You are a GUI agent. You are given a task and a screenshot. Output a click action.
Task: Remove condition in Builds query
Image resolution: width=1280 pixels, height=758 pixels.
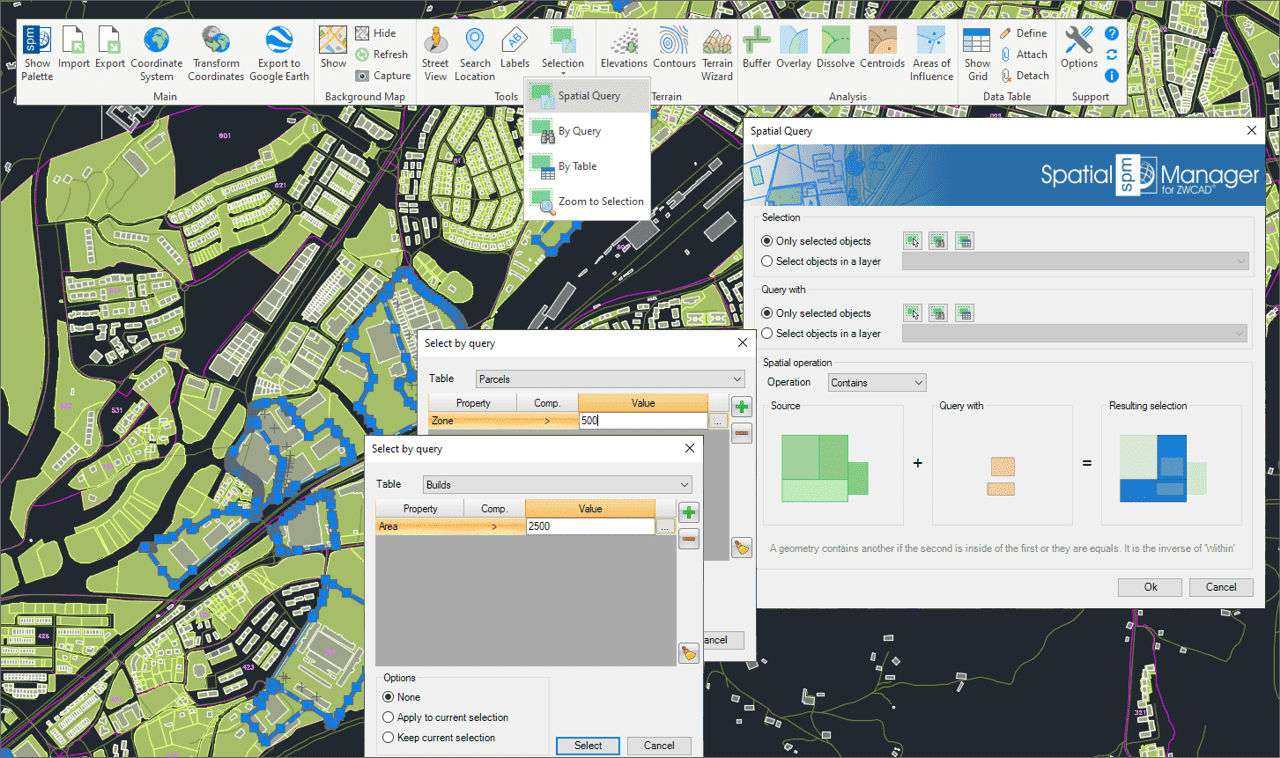coord(688,539)
